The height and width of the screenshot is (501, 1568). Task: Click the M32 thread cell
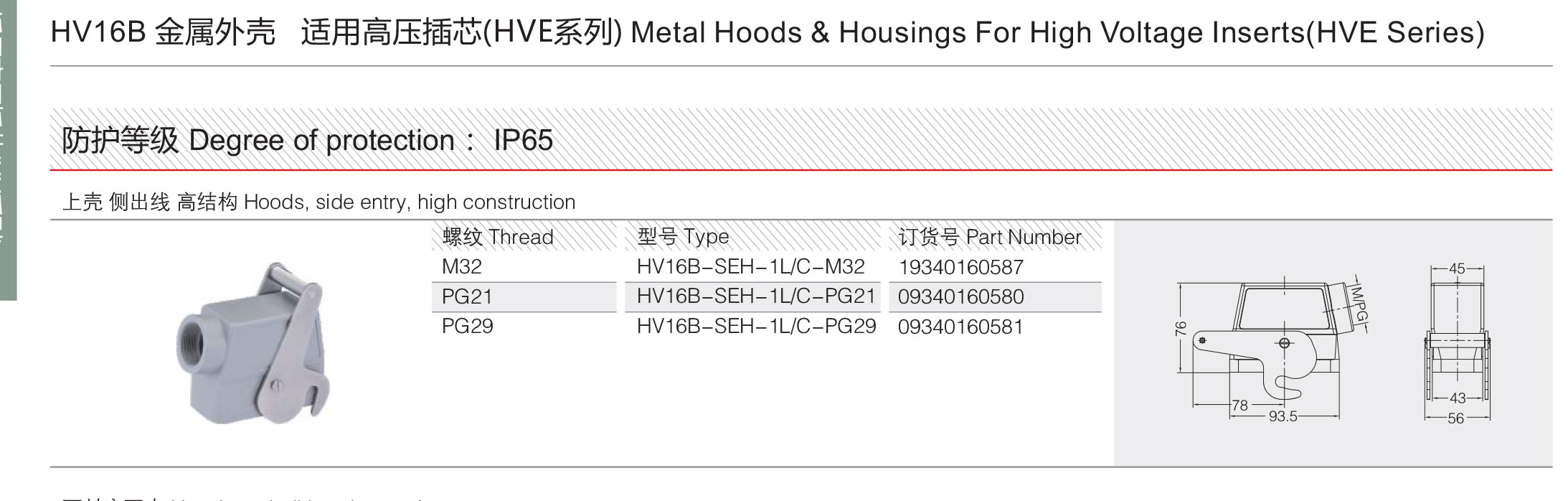462,266
